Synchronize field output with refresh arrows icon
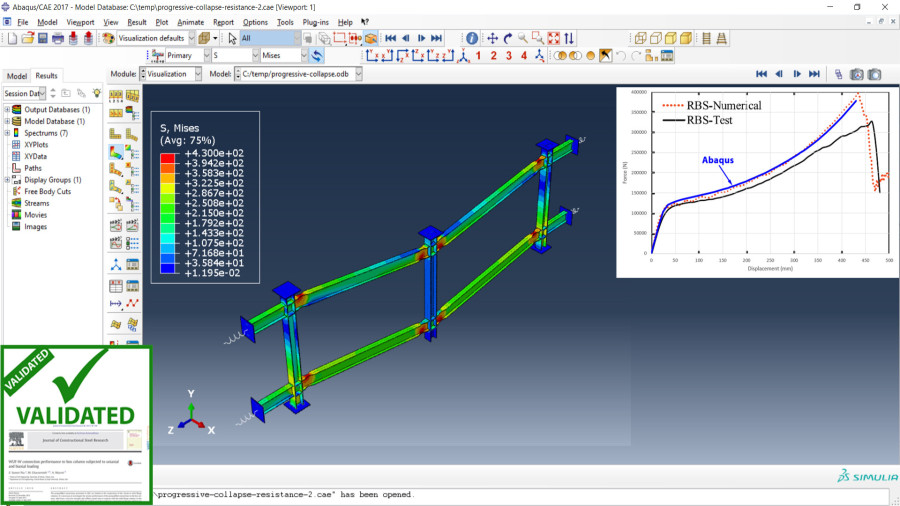Screen dimensions: 900x506 pos(317,56)
